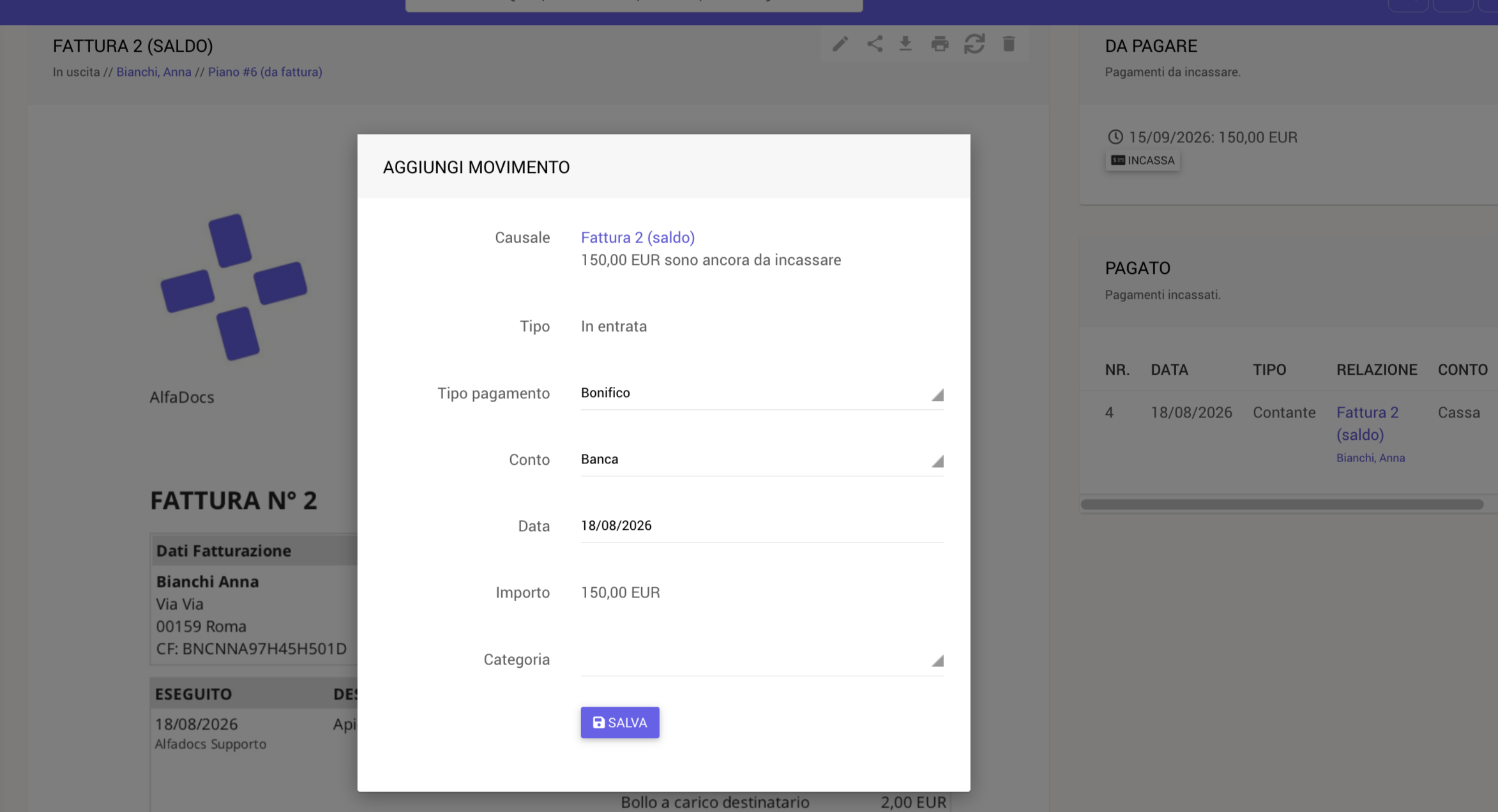Click the Data field with 18/08/2026
1498x812 pixels.
point(762,526)
